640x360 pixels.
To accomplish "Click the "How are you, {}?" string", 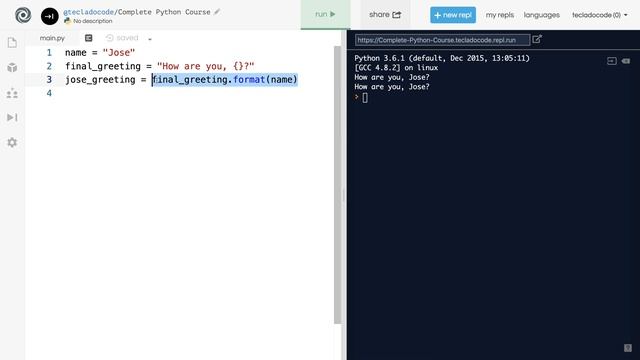I will 205,66.
